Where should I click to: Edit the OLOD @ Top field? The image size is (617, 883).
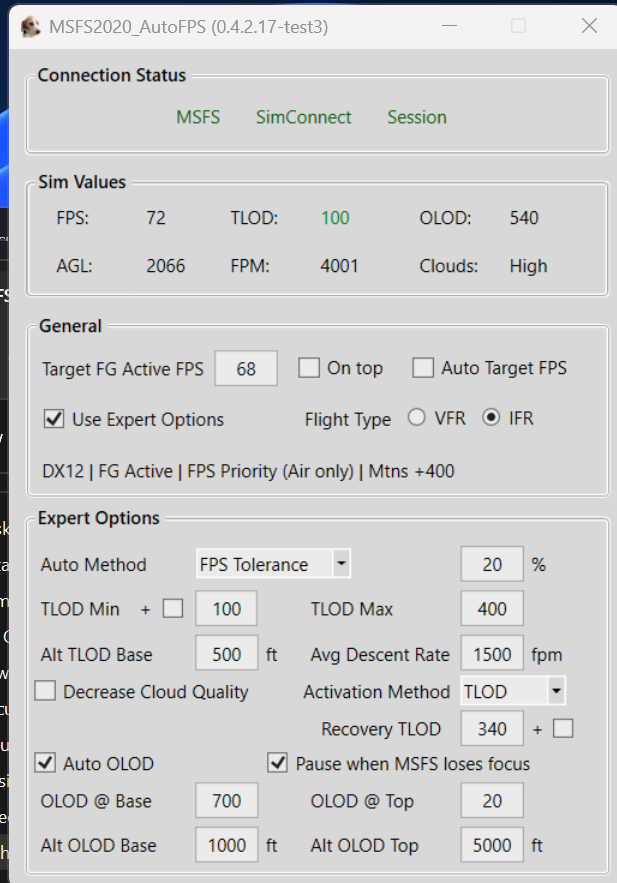pyautogui.click(x=492, y=800)
